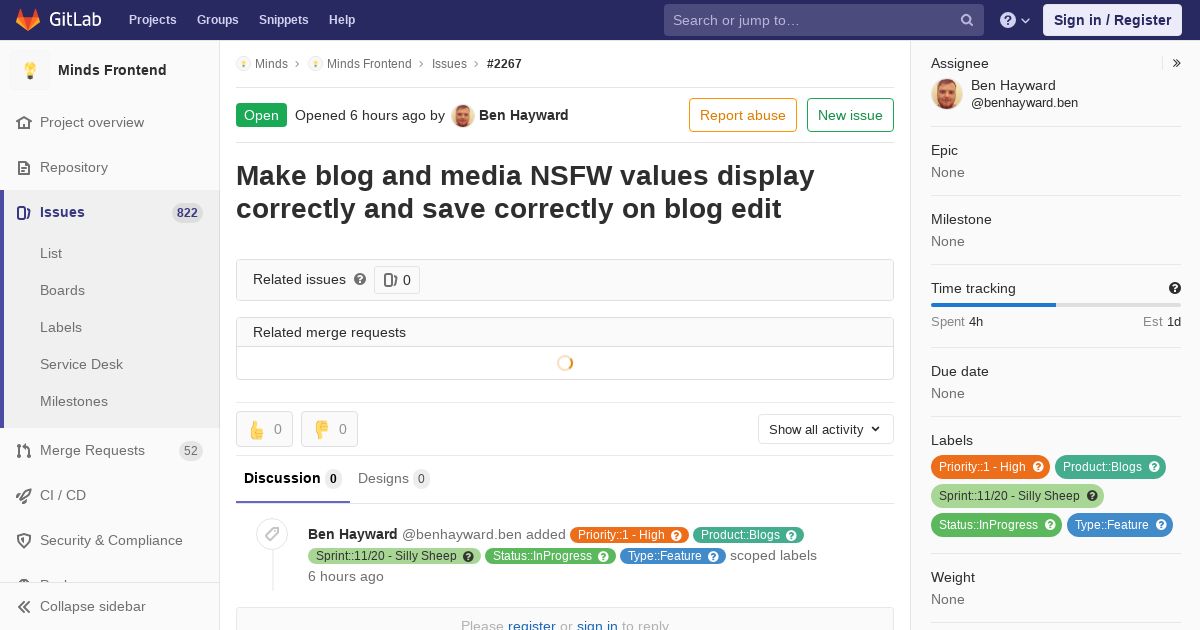Viewport: 1200px width, 630px height.
Task: Click the related issues count badge
Action: [397, 280]
